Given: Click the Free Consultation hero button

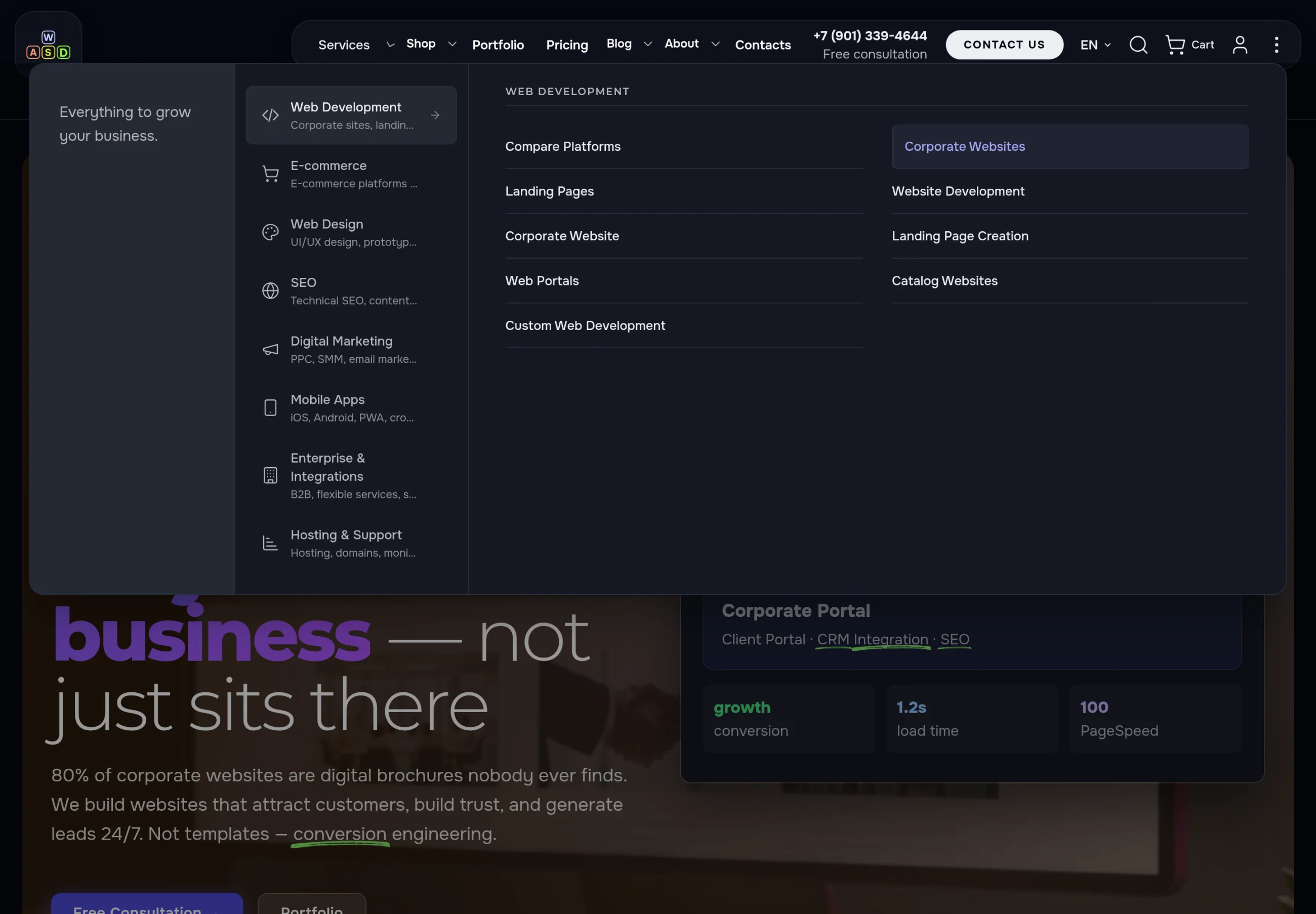Looking at the screenshot, I should tap(147, 903).
